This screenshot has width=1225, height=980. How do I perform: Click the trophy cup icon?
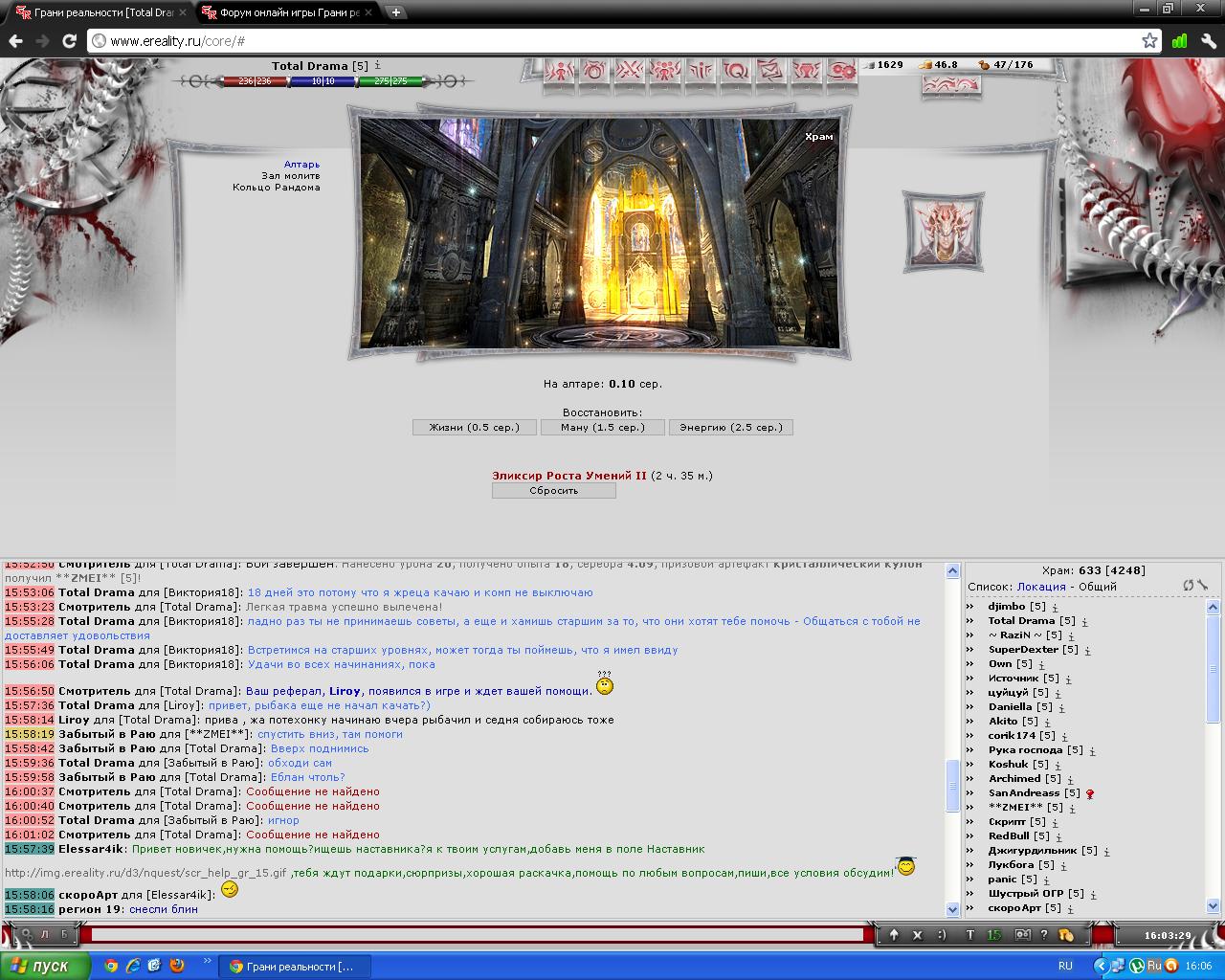[806, 71]
